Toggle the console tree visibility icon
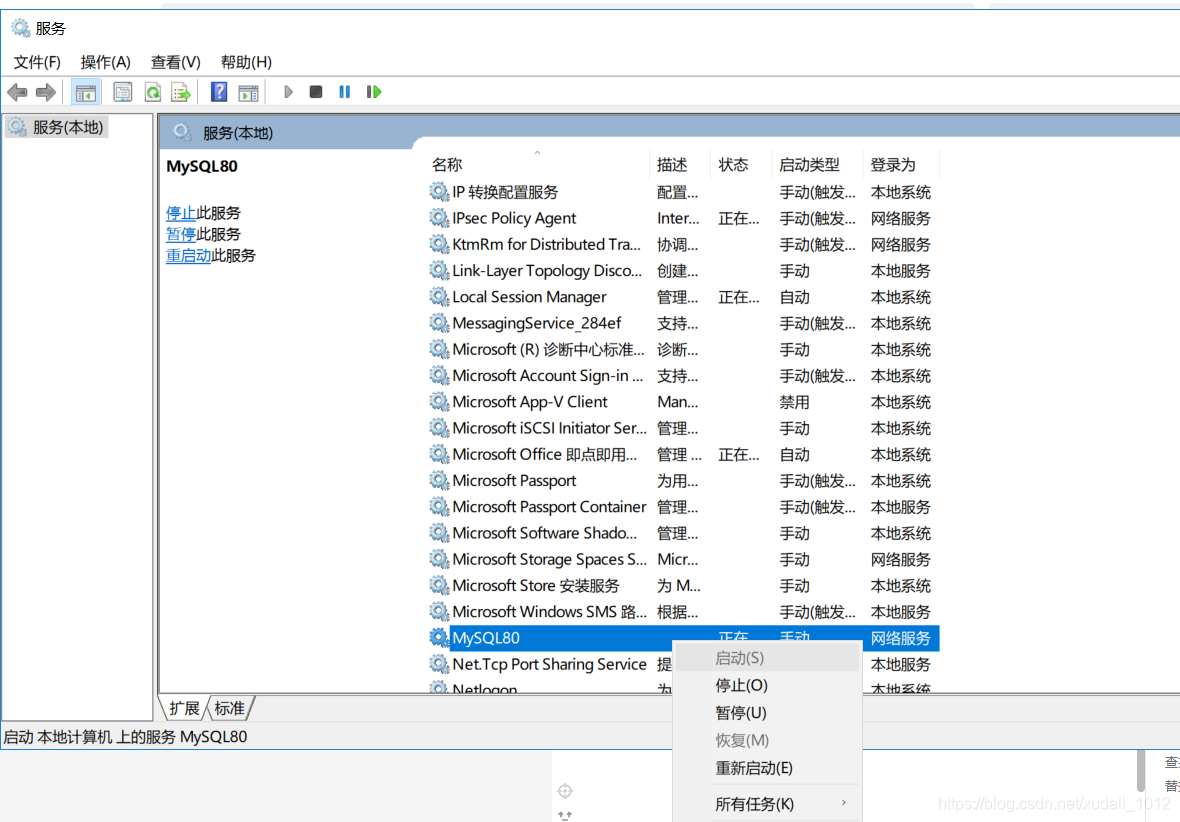The height and width of the screenshot is (822, 1180). click(85, 91)
